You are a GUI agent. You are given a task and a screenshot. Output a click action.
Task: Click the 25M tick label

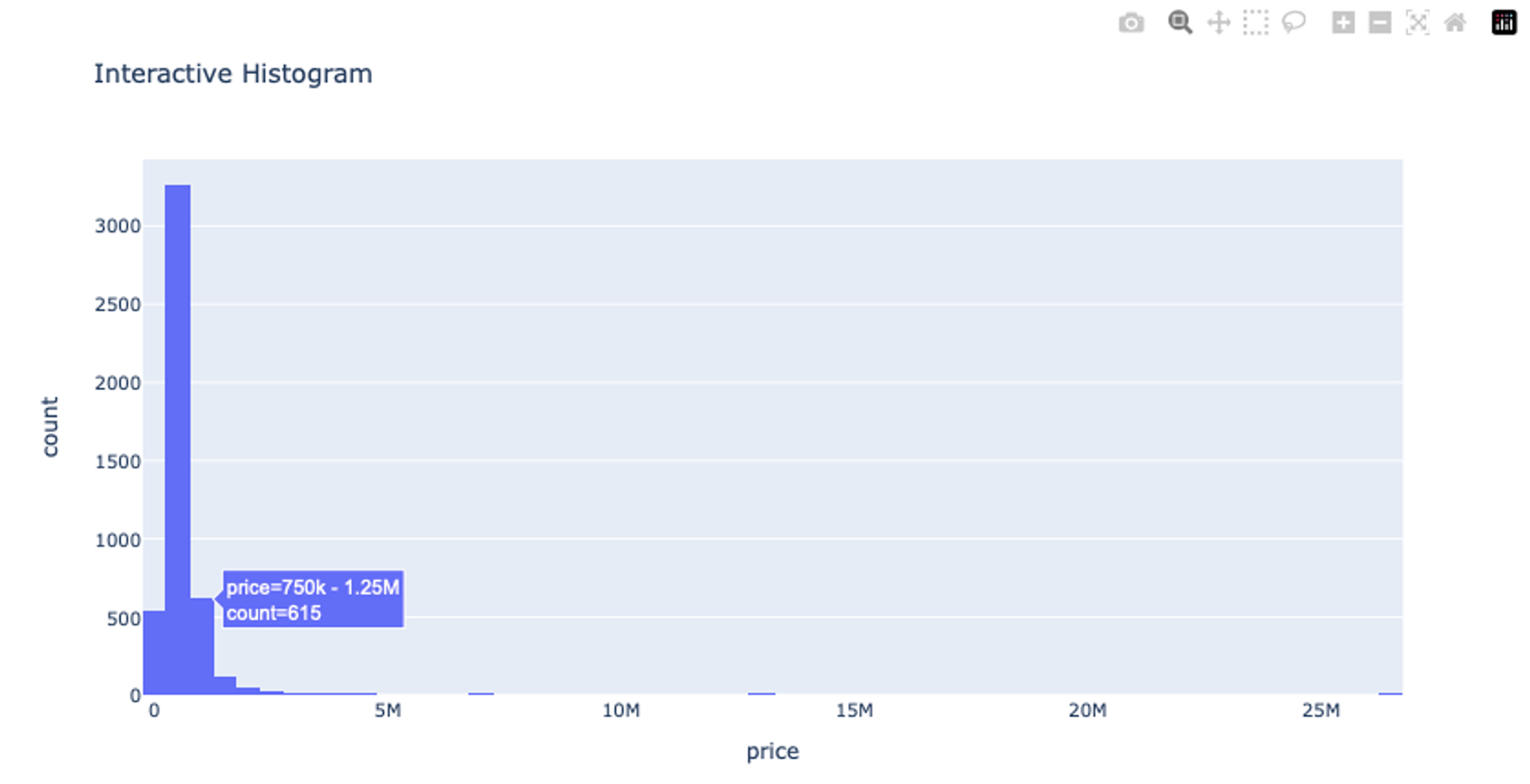(x=1320, y=710)
